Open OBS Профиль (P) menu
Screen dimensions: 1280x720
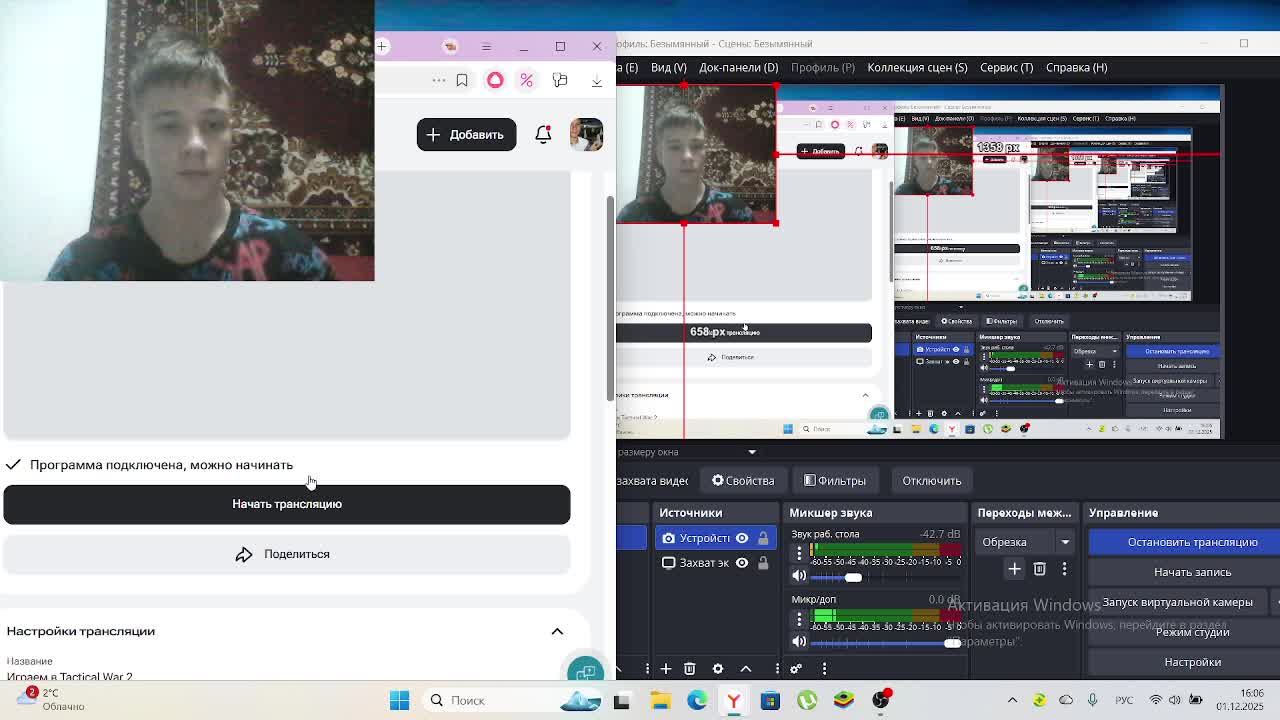(822, 67)
